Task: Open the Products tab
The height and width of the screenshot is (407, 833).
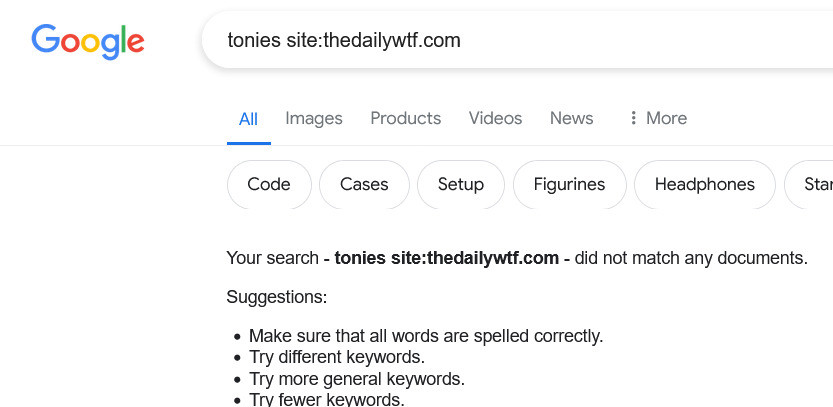Action: [x=405, y=118]
